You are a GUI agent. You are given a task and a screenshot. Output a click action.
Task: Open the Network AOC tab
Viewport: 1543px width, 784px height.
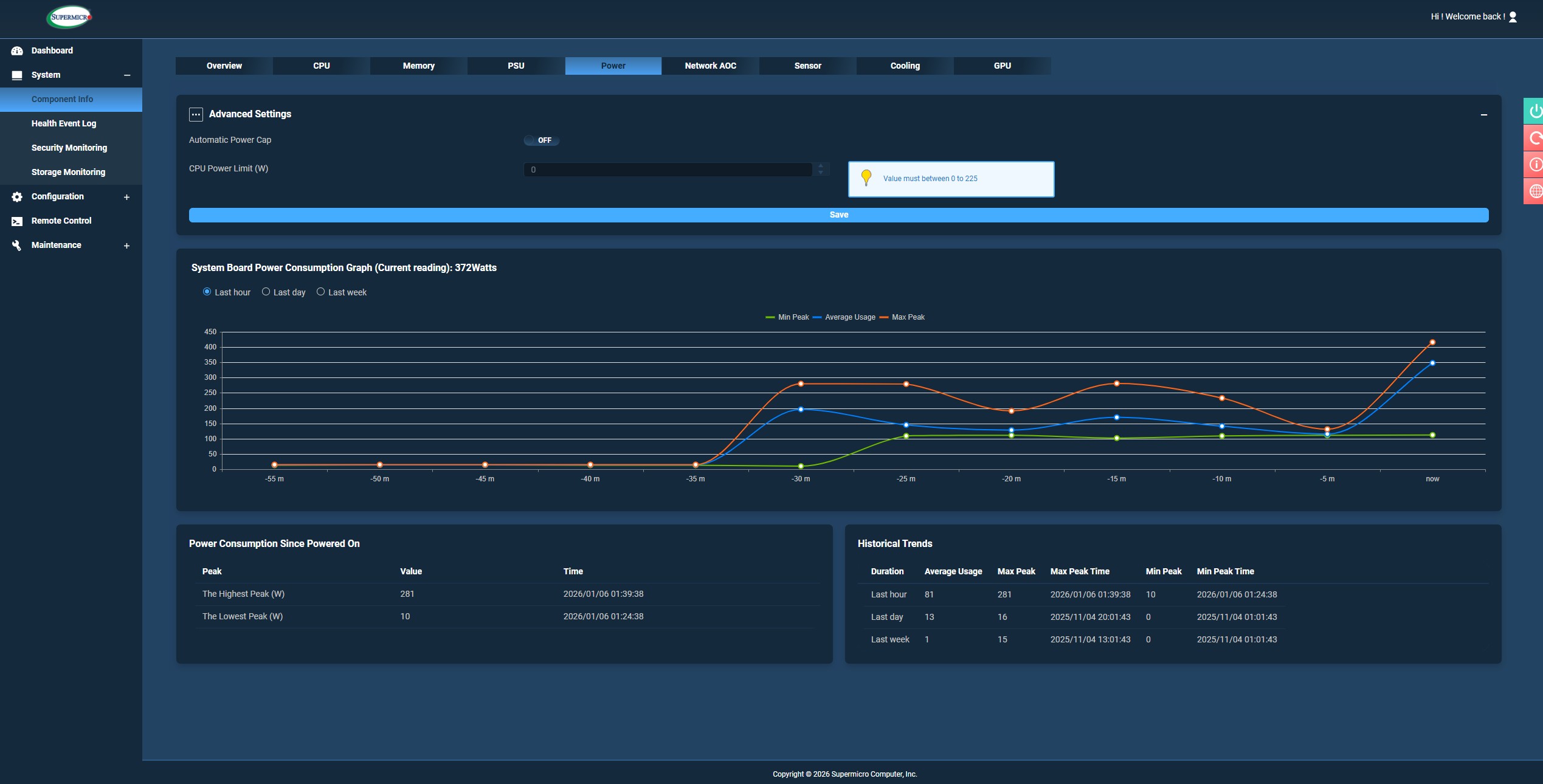710,66
